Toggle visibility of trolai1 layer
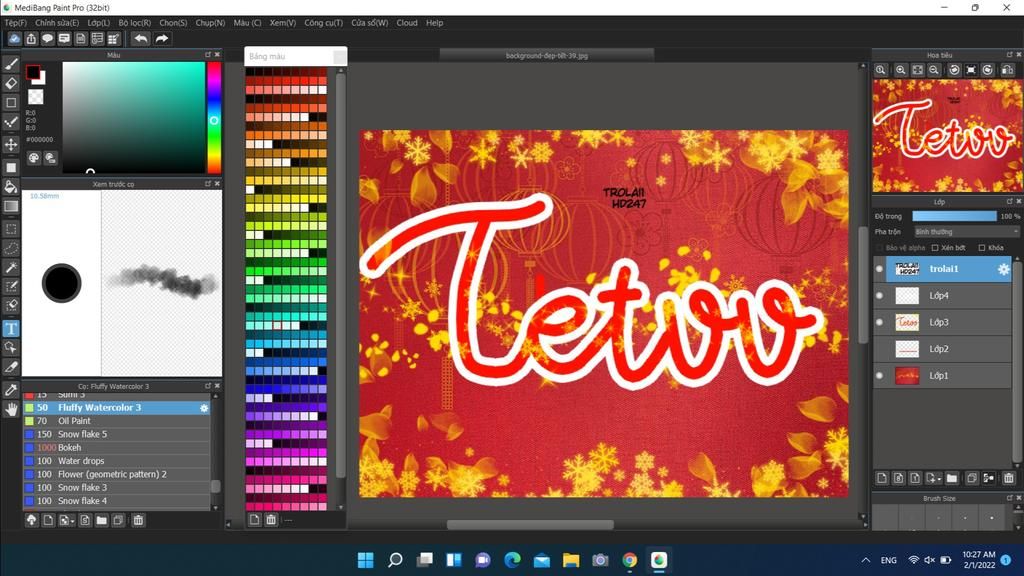1024x576 pixels. (879, 269)
